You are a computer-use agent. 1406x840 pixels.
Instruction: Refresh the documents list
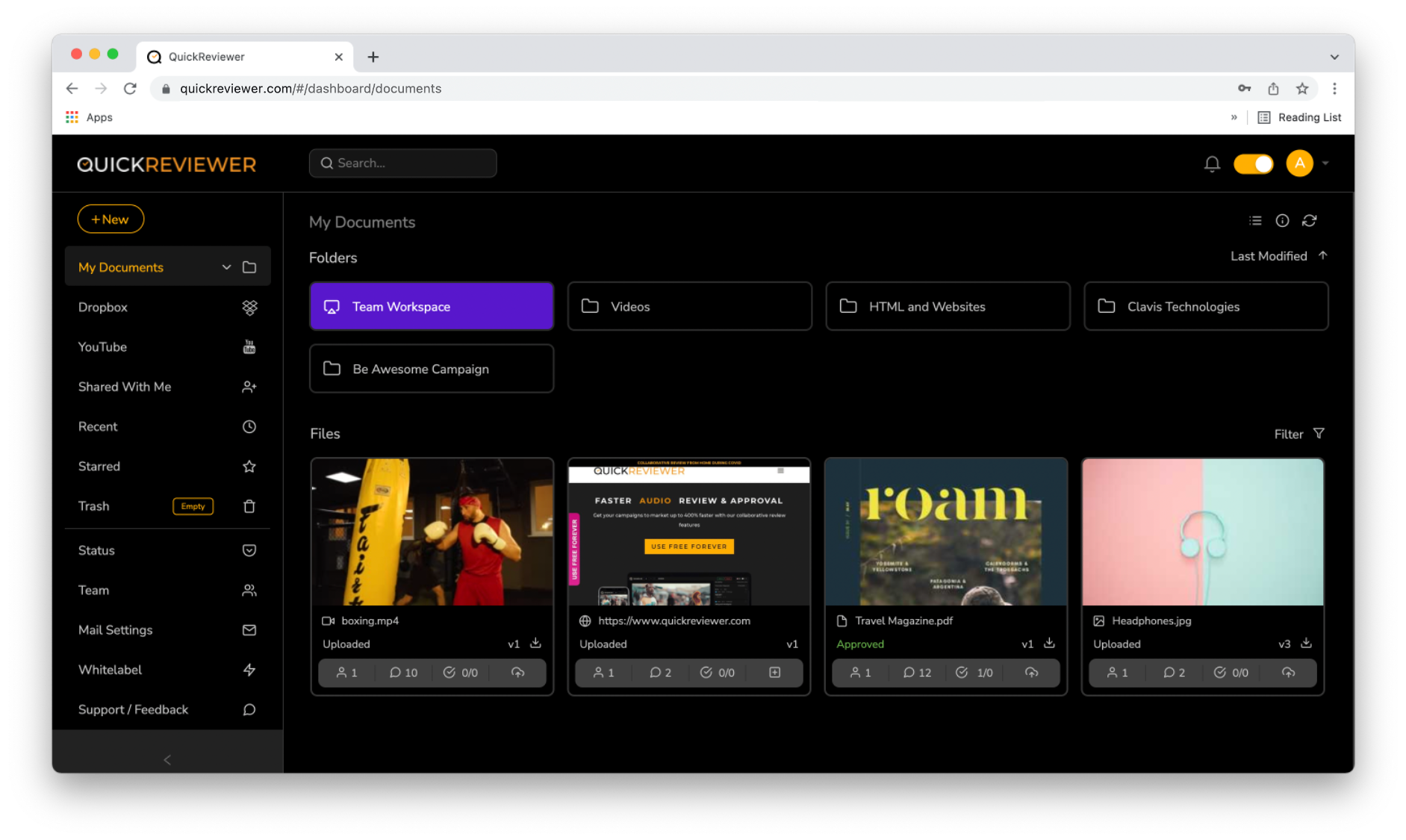coord(1309,220)
